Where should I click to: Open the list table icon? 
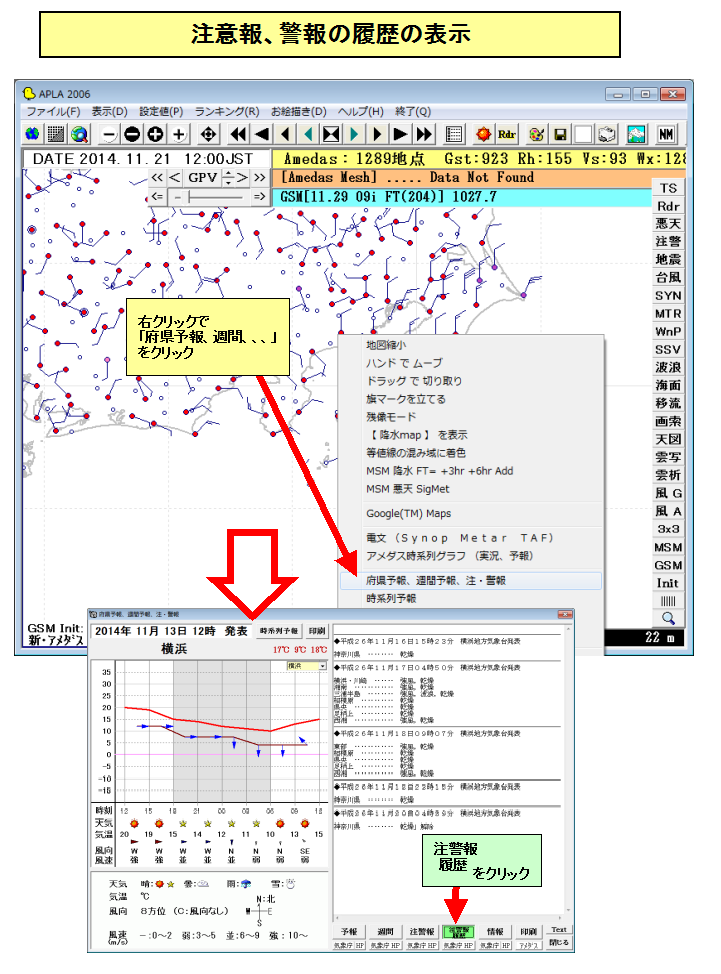[455, 134]
